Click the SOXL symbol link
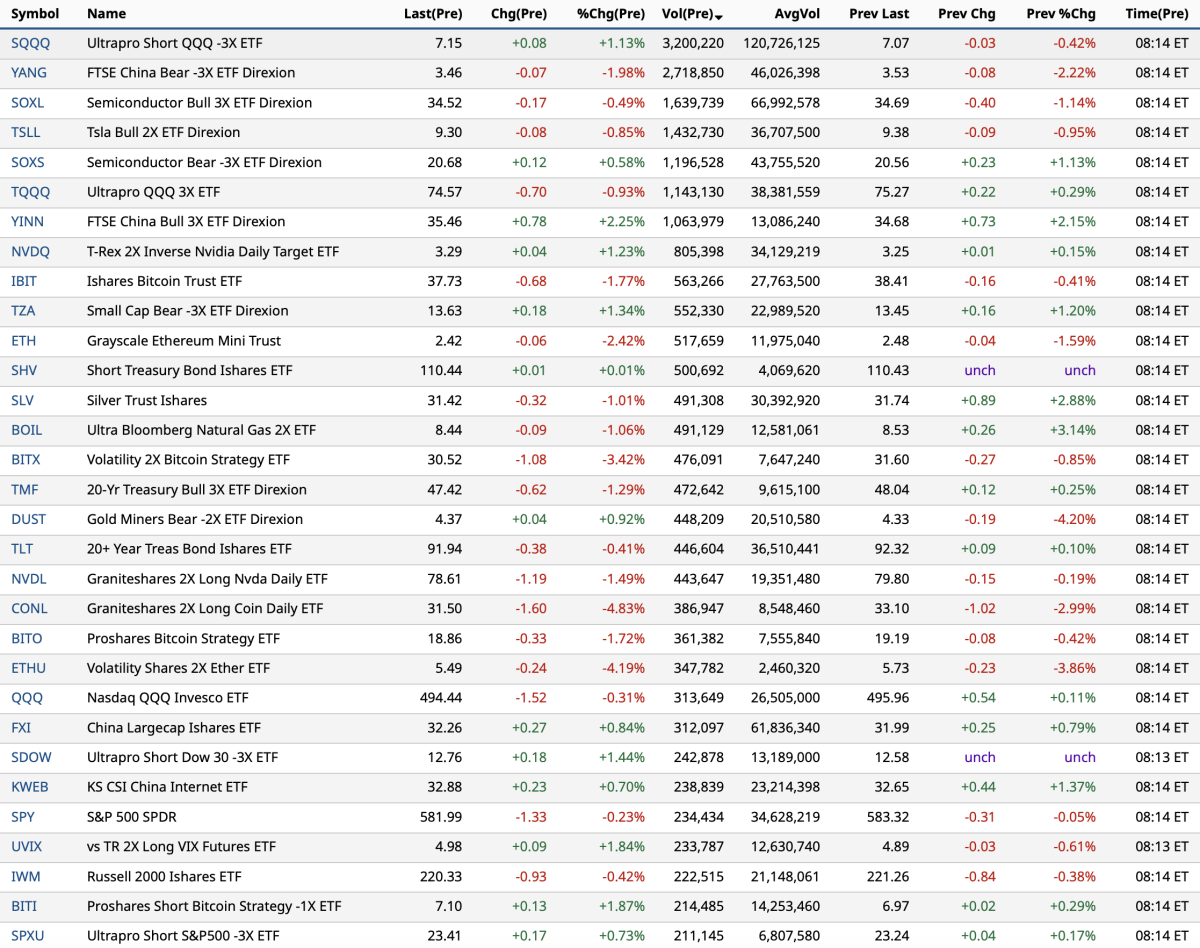Screen dimensions: 1200x948 (28, 103)
